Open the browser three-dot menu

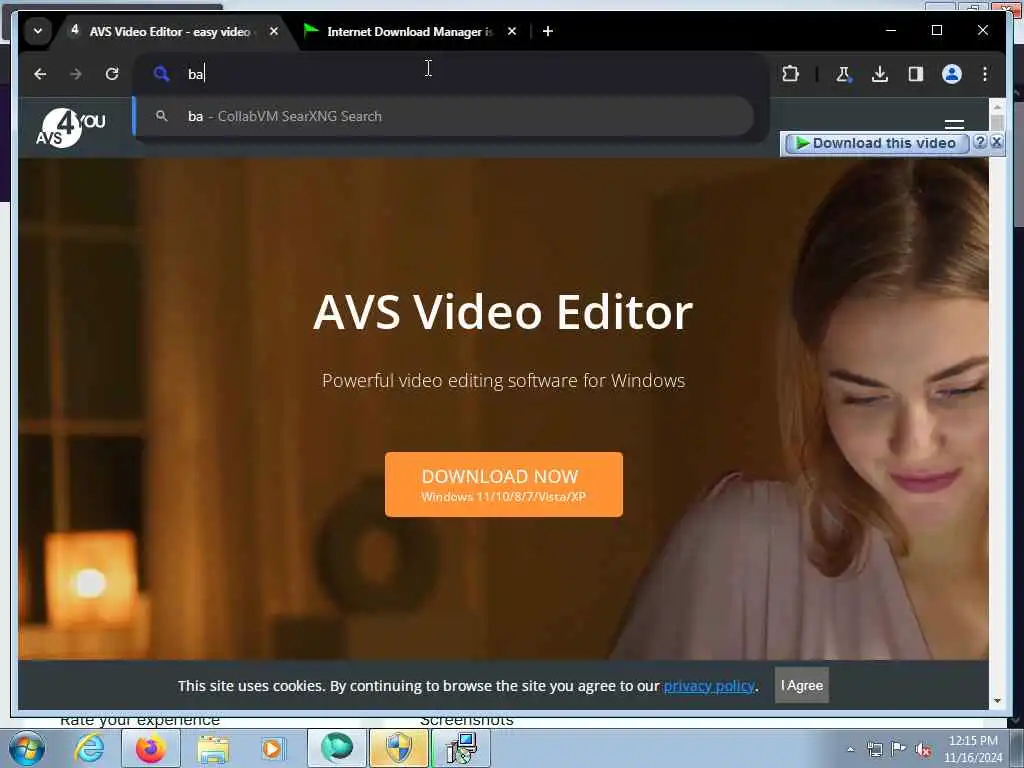coord(985,74)
